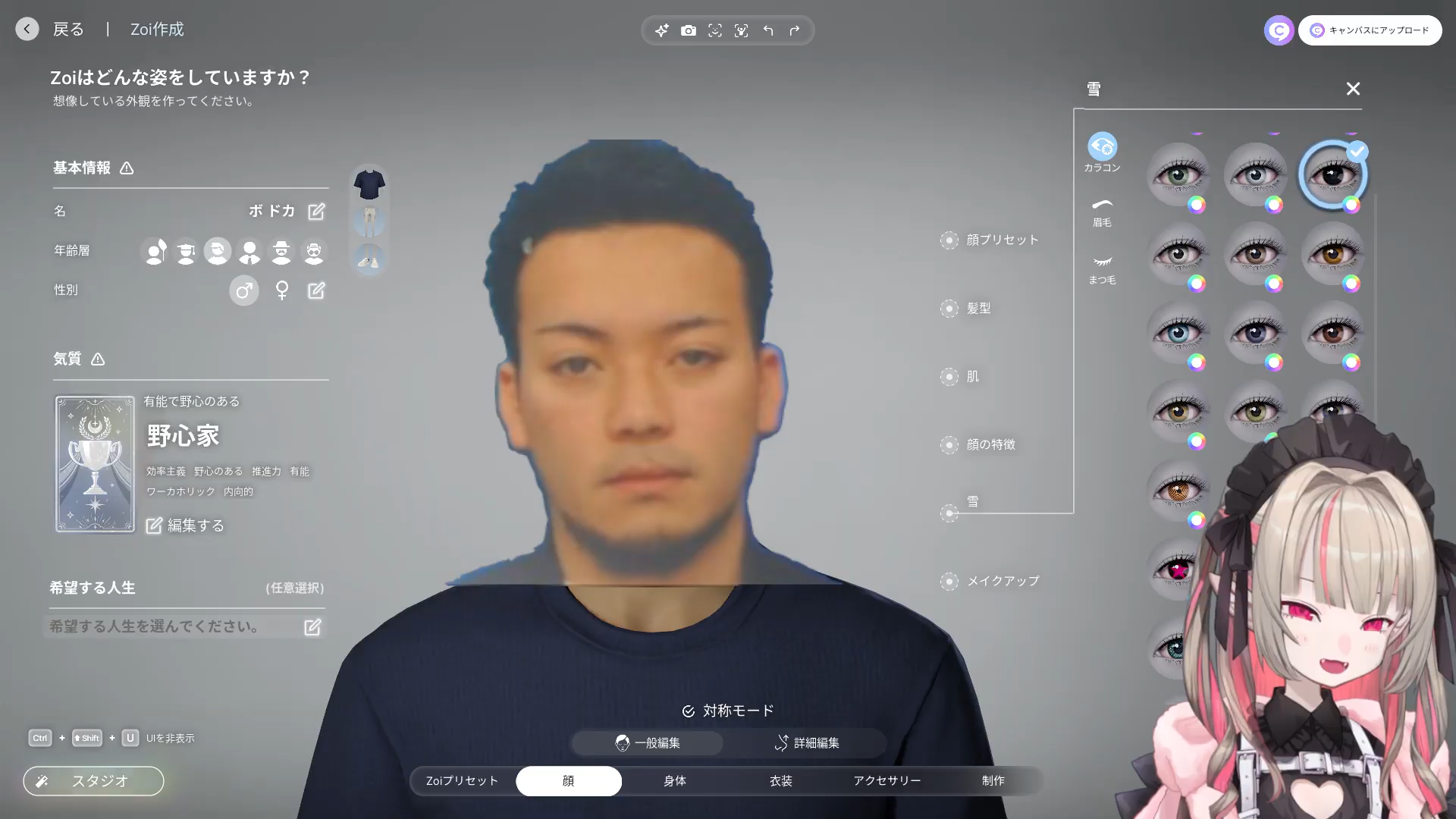The height and width of the screenshot is (819, 1456).
Task: Select the pants outfit thumbnail
Action: click(369, 221)
